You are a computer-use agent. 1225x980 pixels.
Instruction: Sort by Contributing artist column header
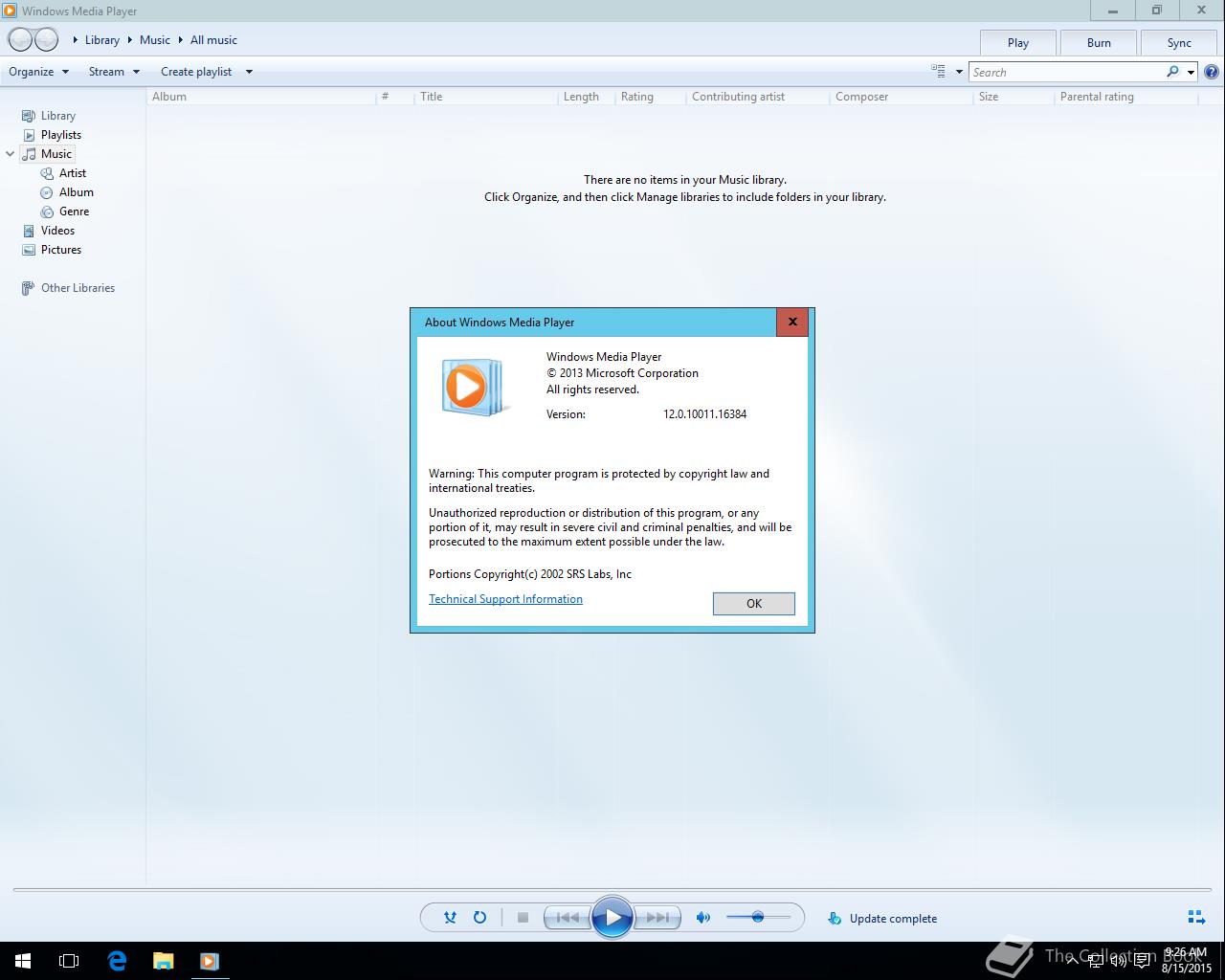pos(758,97)
